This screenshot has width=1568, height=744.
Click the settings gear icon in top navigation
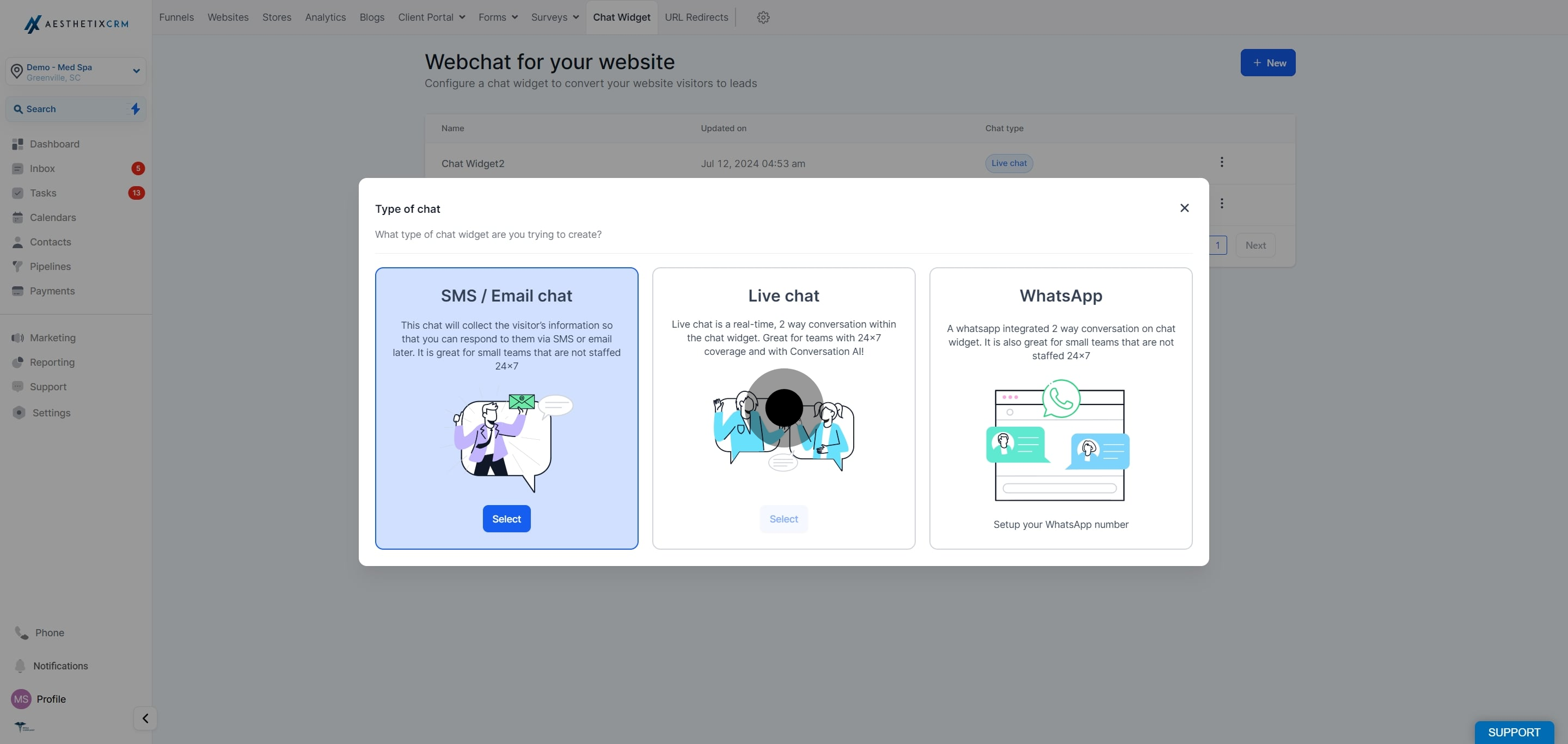[x=763, y=17]
